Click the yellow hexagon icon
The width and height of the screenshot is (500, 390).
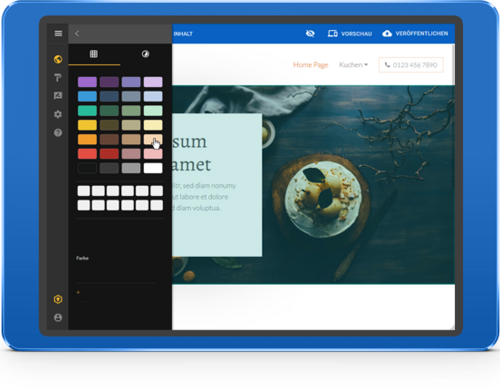tap(58, 299)
